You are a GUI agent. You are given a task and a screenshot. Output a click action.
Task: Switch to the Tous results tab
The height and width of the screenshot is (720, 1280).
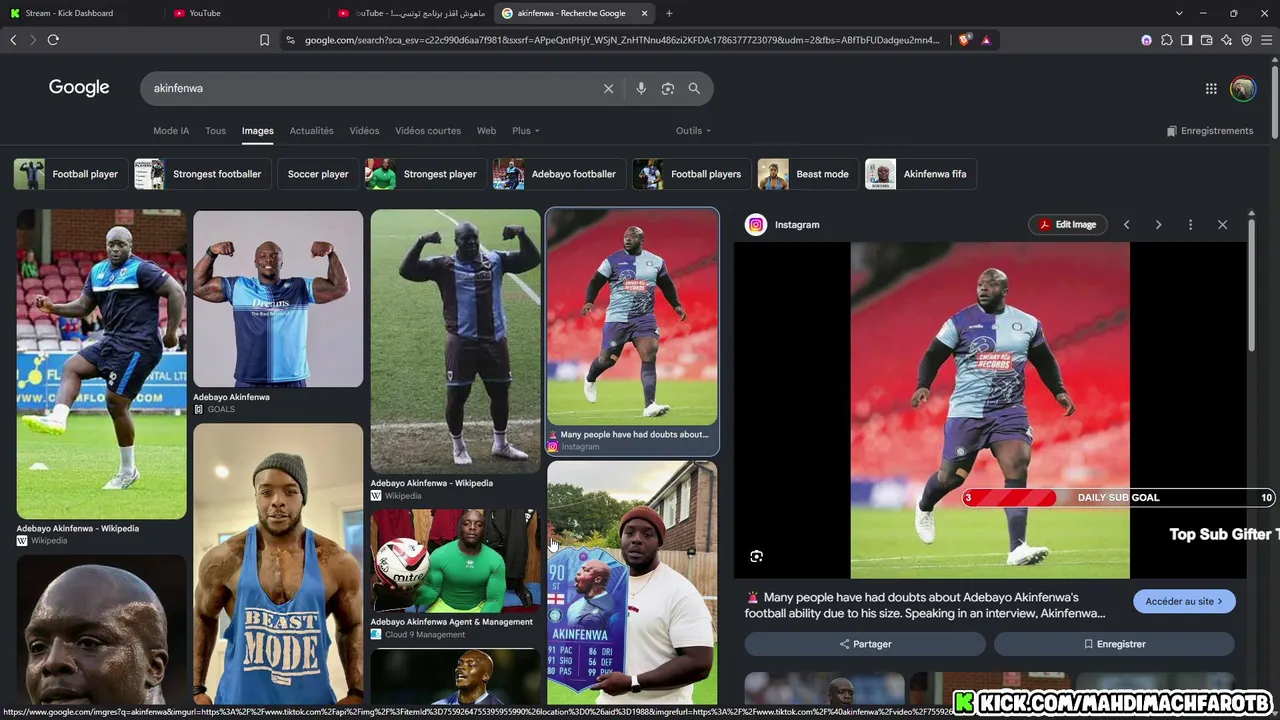click(215, 131)
